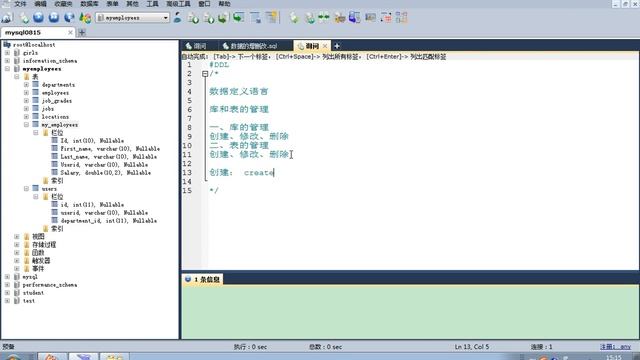Expand the information_schema database node
Image resolution: width=640 pixels, height=360 pixels.
click(x=7, y=61)
